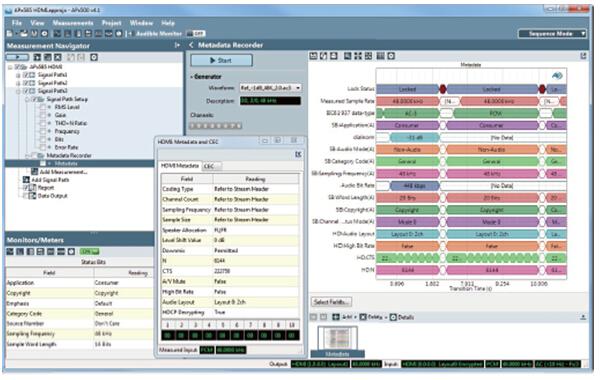Image resolution: width=600 pixels, height=380 pixels.
Task: Click the AP logo icon on the graph
Action: click(x=557, y=75)
